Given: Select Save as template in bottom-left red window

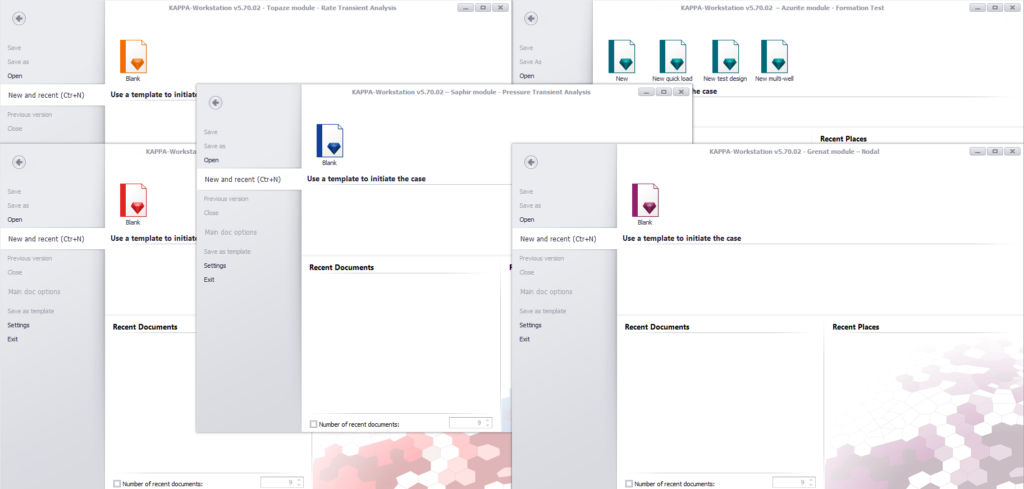Looking at the screenshot, I should pyautogui.click(x=31, y=311).
